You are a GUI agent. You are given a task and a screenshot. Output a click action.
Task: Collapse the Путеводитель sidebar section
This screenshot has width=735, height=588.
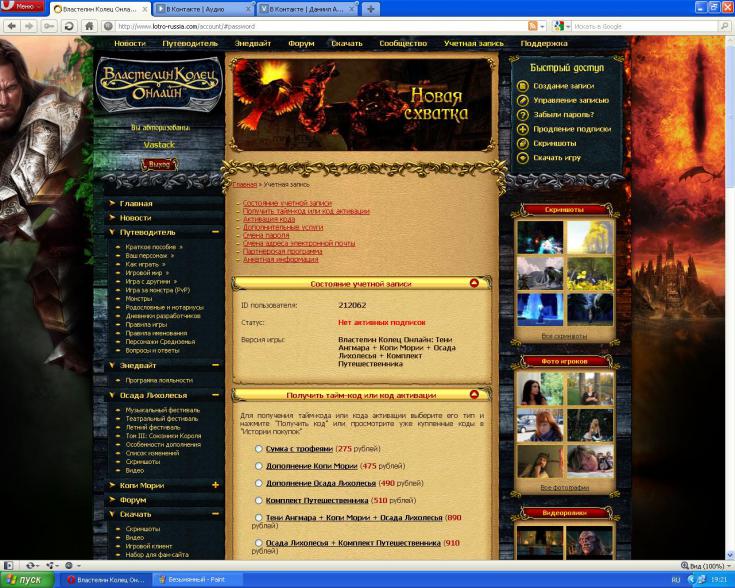215,232
